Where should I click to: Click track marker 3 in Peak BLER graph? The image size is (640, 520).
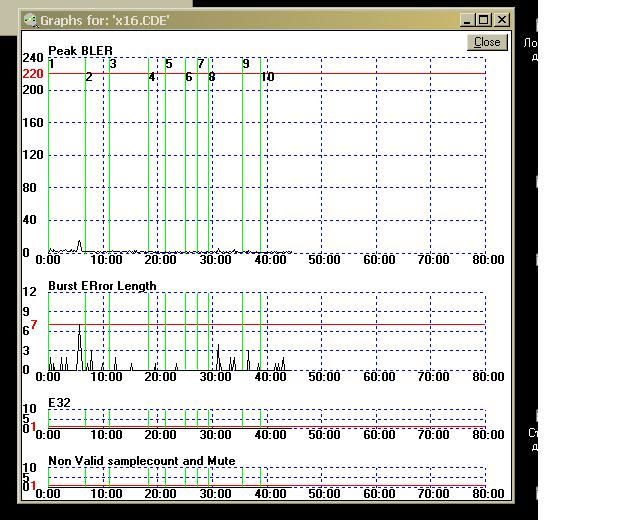tap(113, 64)
